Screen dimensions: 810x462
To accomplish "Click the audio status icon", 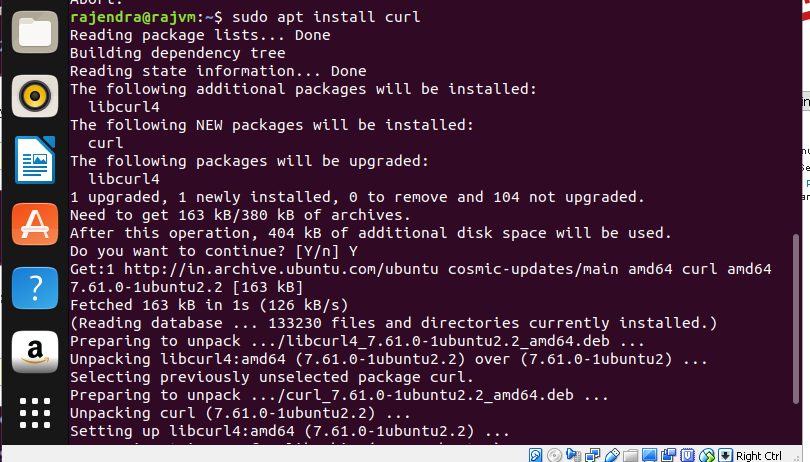I will (573, 455).
